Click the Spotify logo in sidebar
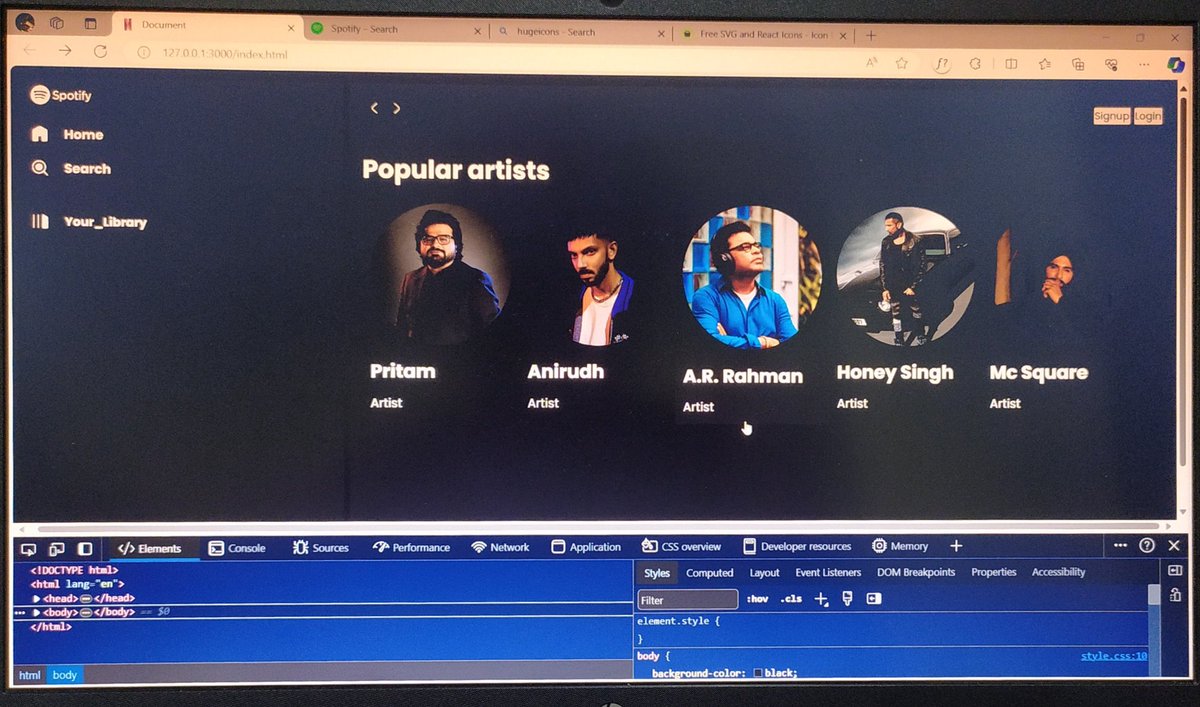The width and height of the screenshot is (1200, 707). click(61, 95)
